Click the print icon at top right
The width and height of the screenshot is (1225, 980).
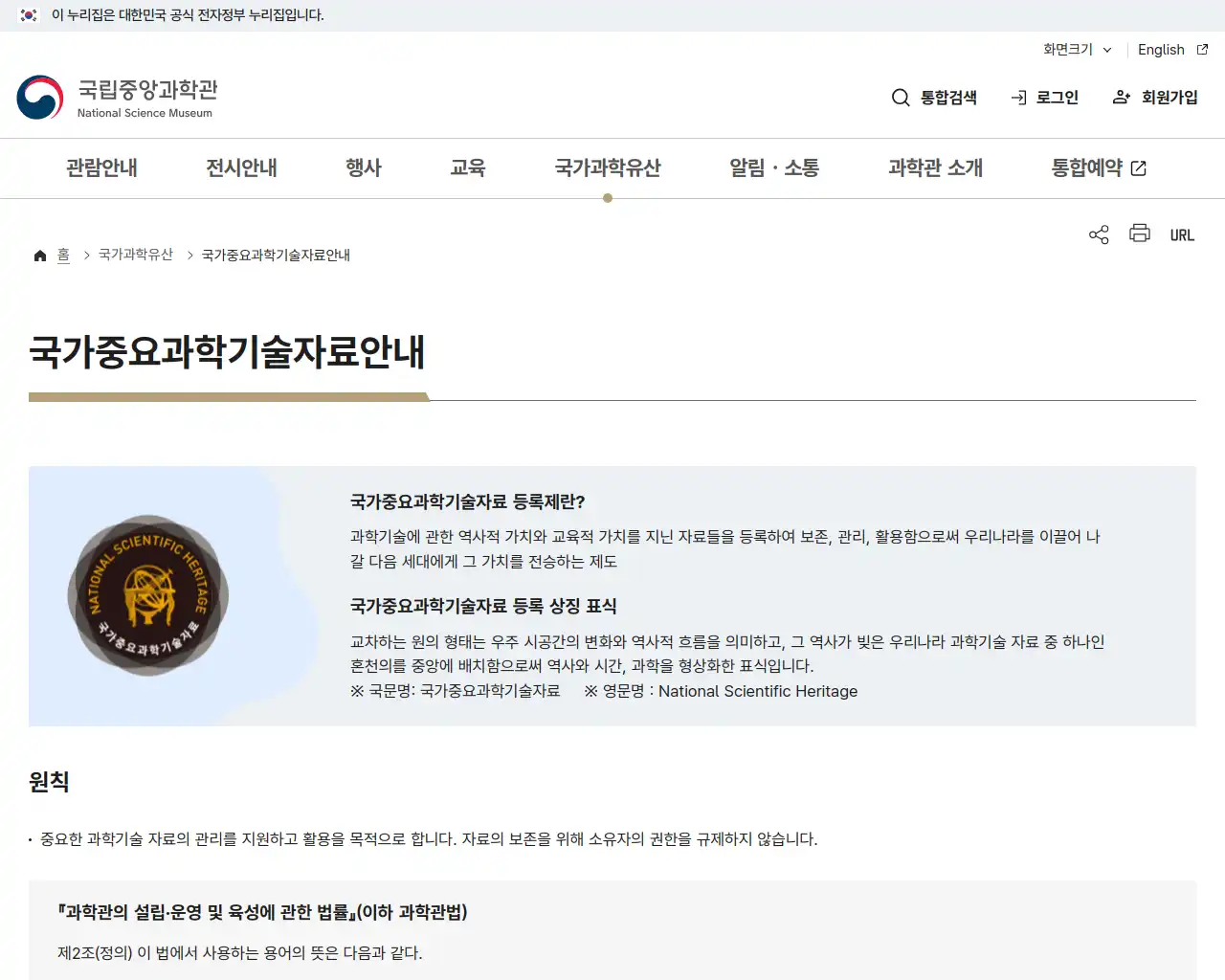[1139, 234]
